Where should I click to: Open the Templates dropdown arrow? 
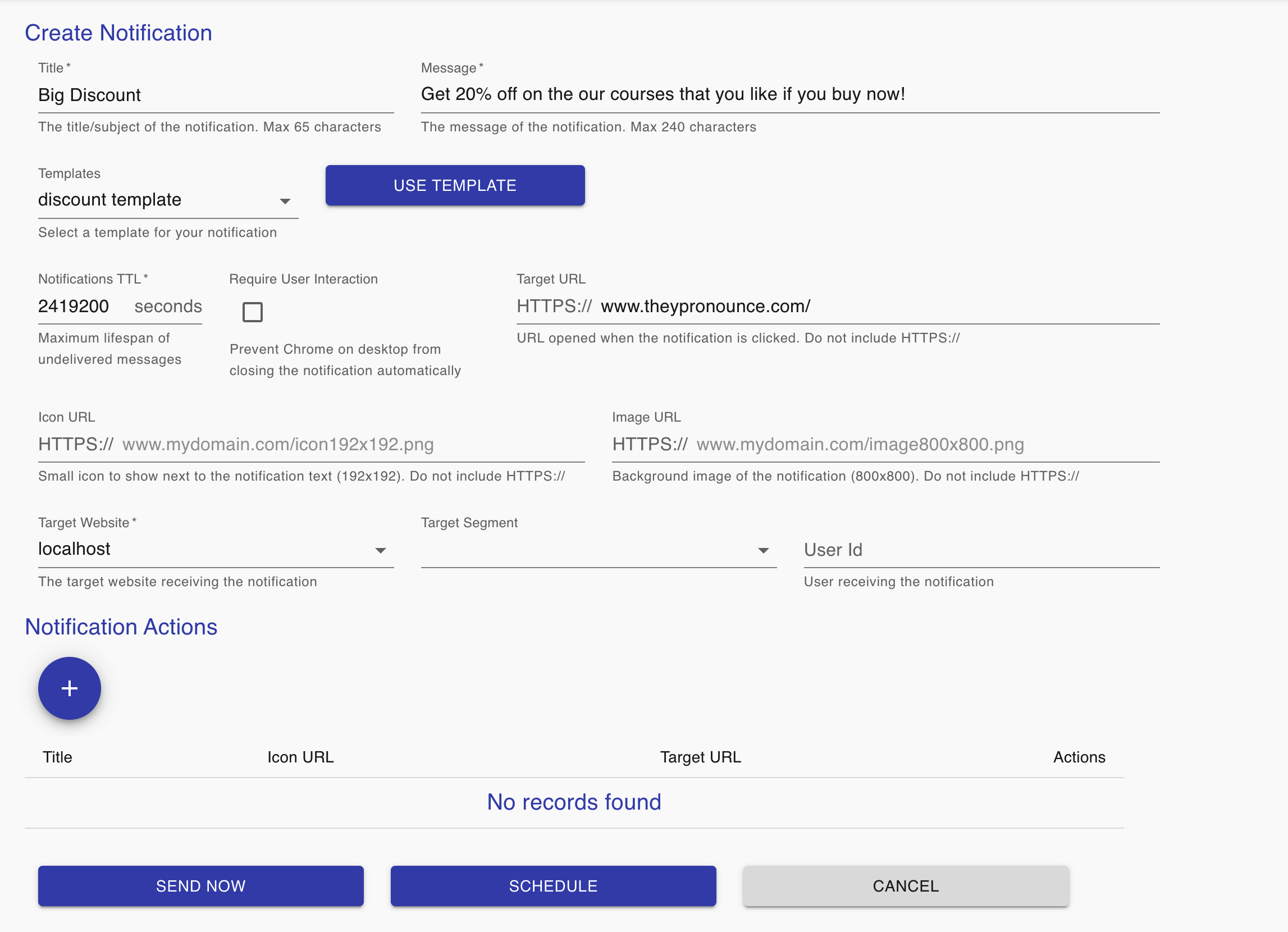pyautogui.click(x=285, y=201)
